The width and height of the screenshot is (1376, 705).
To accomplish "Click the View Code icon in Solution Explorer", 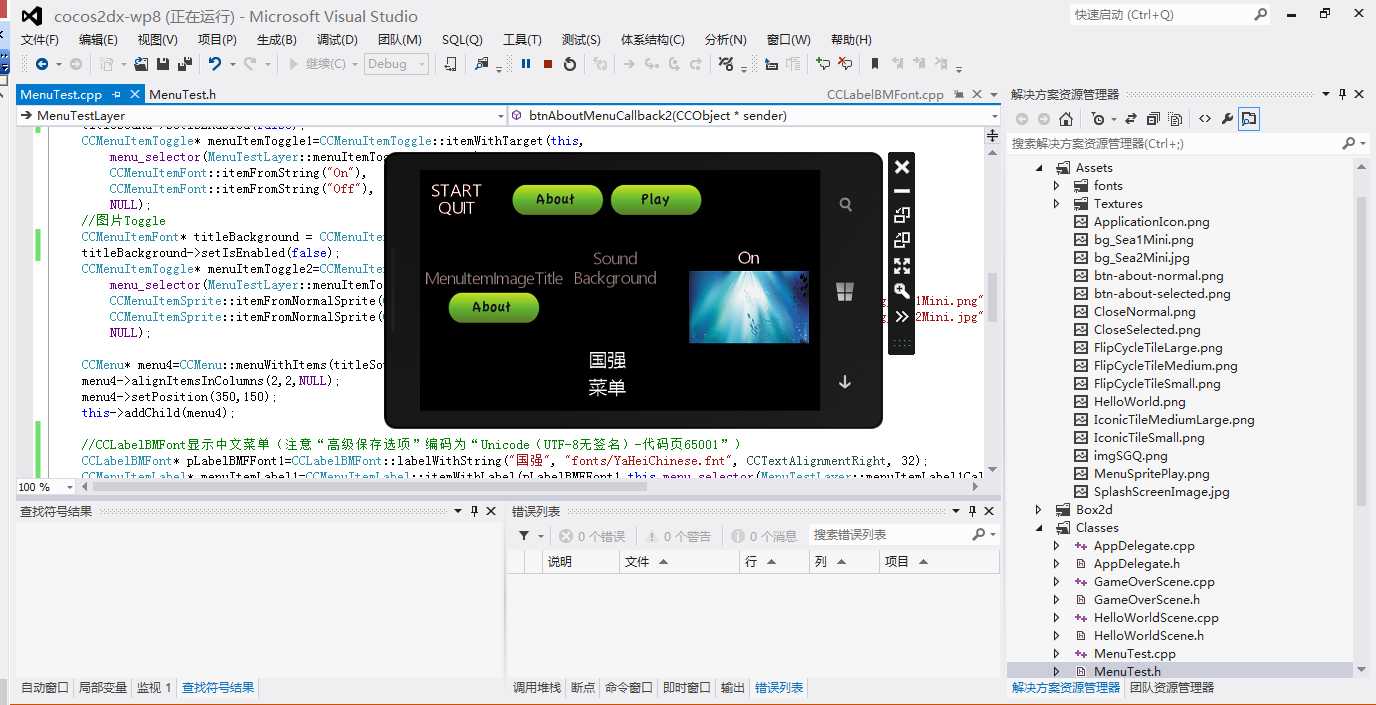I will pos(1205,119).
